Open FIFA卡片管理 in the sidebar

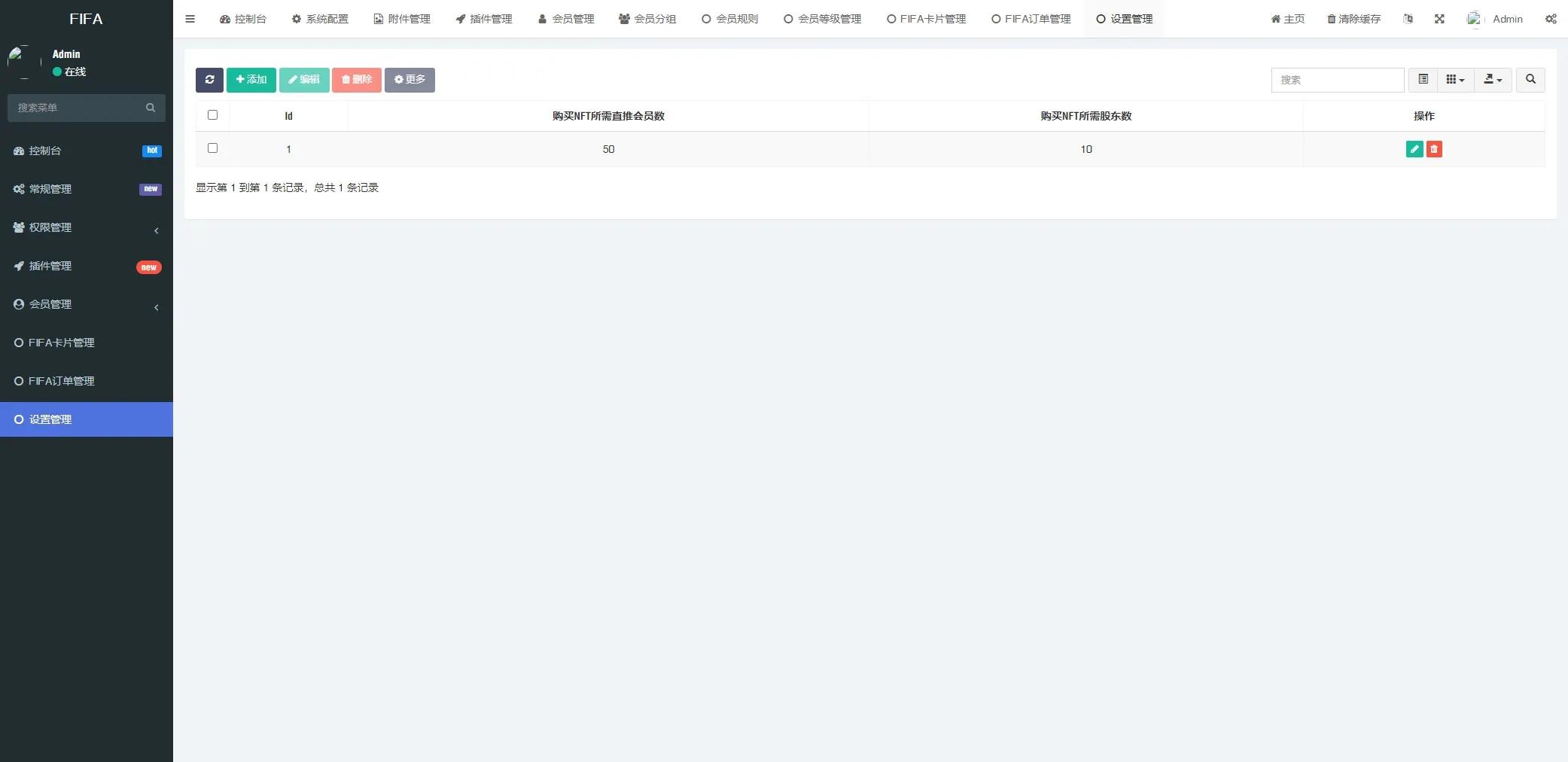click(87, 343)
